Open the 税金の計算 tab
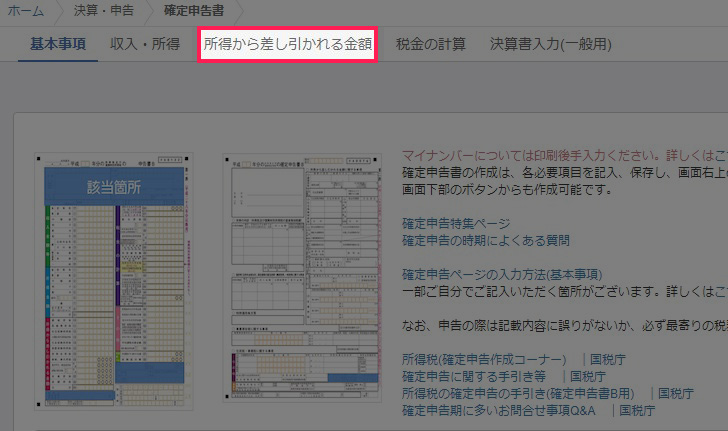Screen dimensions: 728x431 (433, 44)
